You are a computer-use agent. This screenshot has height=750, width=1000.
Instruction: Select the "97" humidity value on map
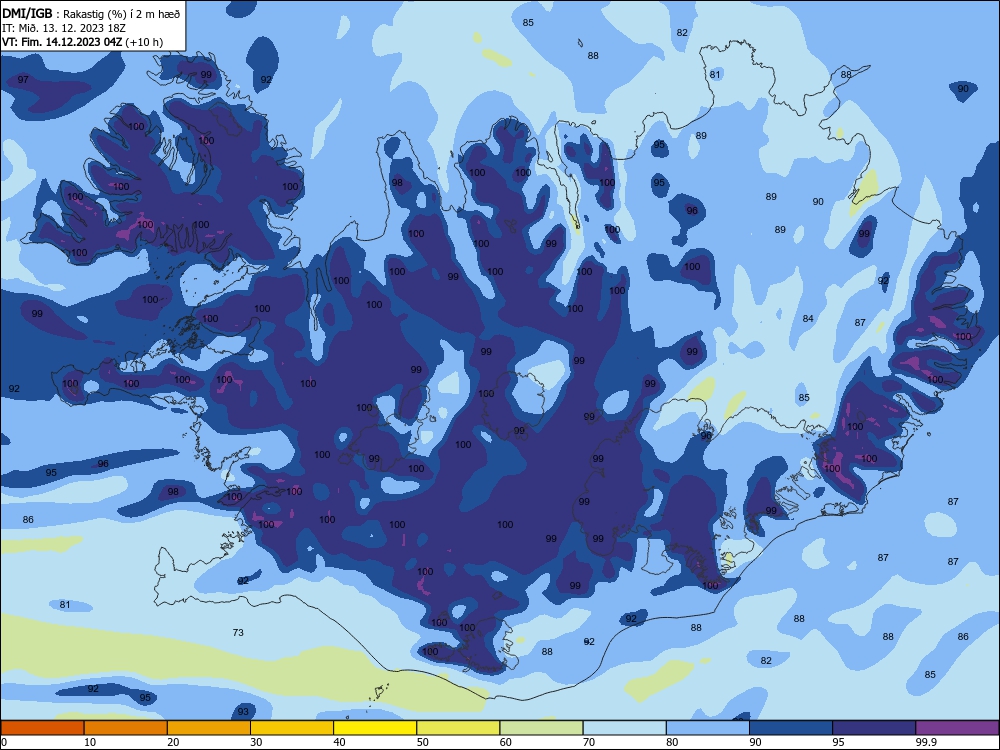coord(23,80)
